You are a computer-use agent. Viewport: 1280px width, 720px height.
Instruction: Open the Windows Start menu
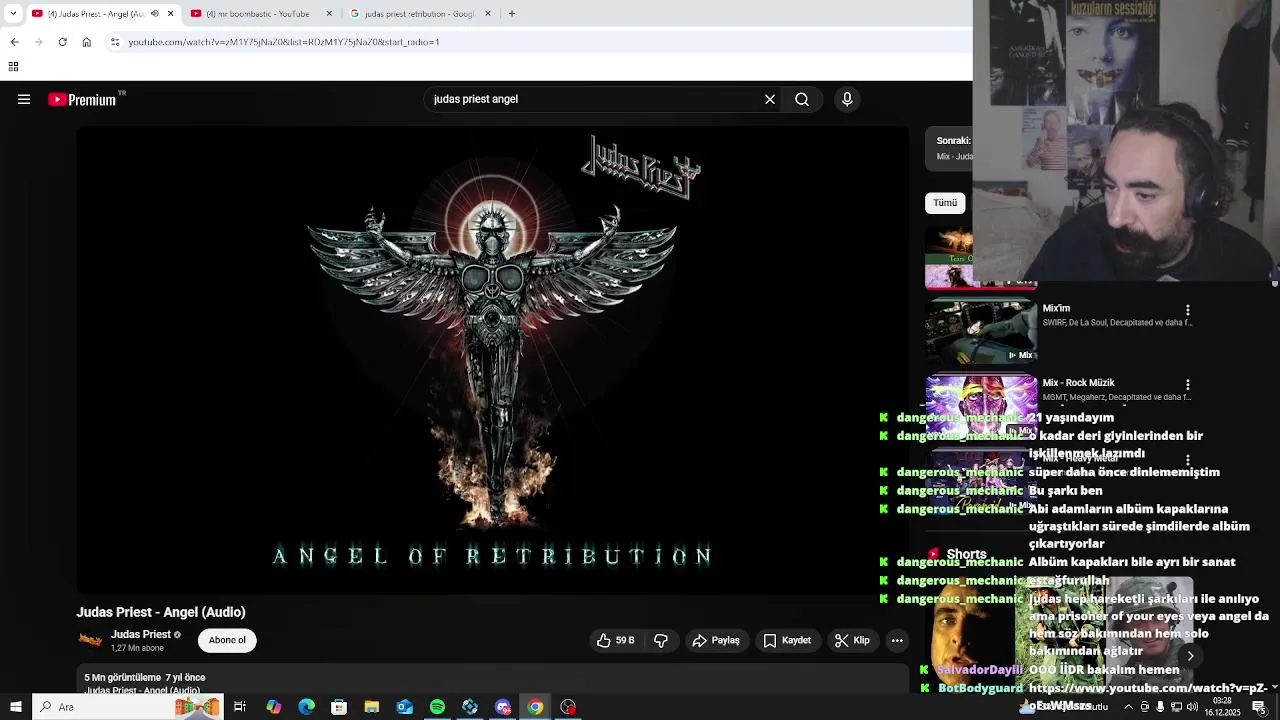(x=15, y=707)
